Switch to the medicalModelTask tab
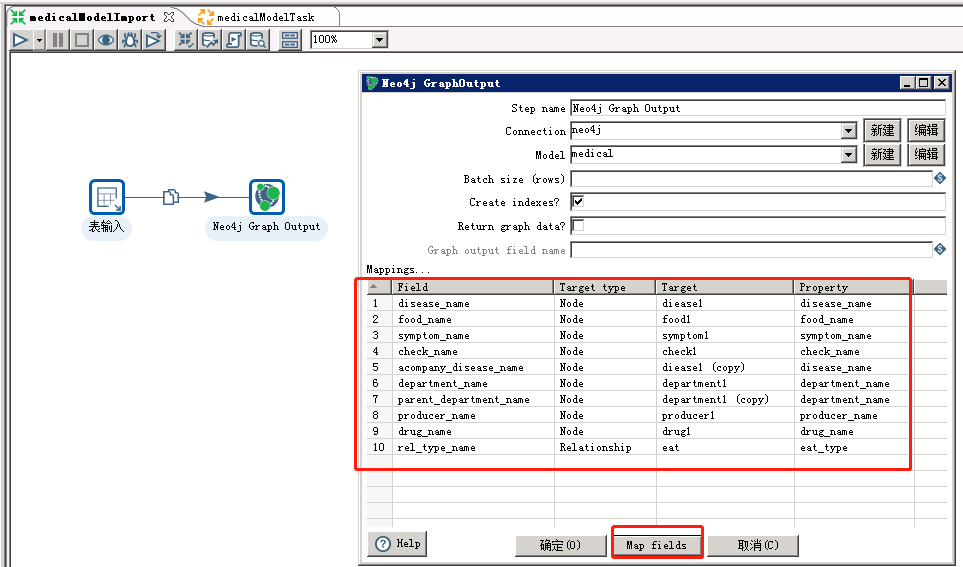Screen dimensions: 963x567 pyautogui.click(x=265, y=17)
